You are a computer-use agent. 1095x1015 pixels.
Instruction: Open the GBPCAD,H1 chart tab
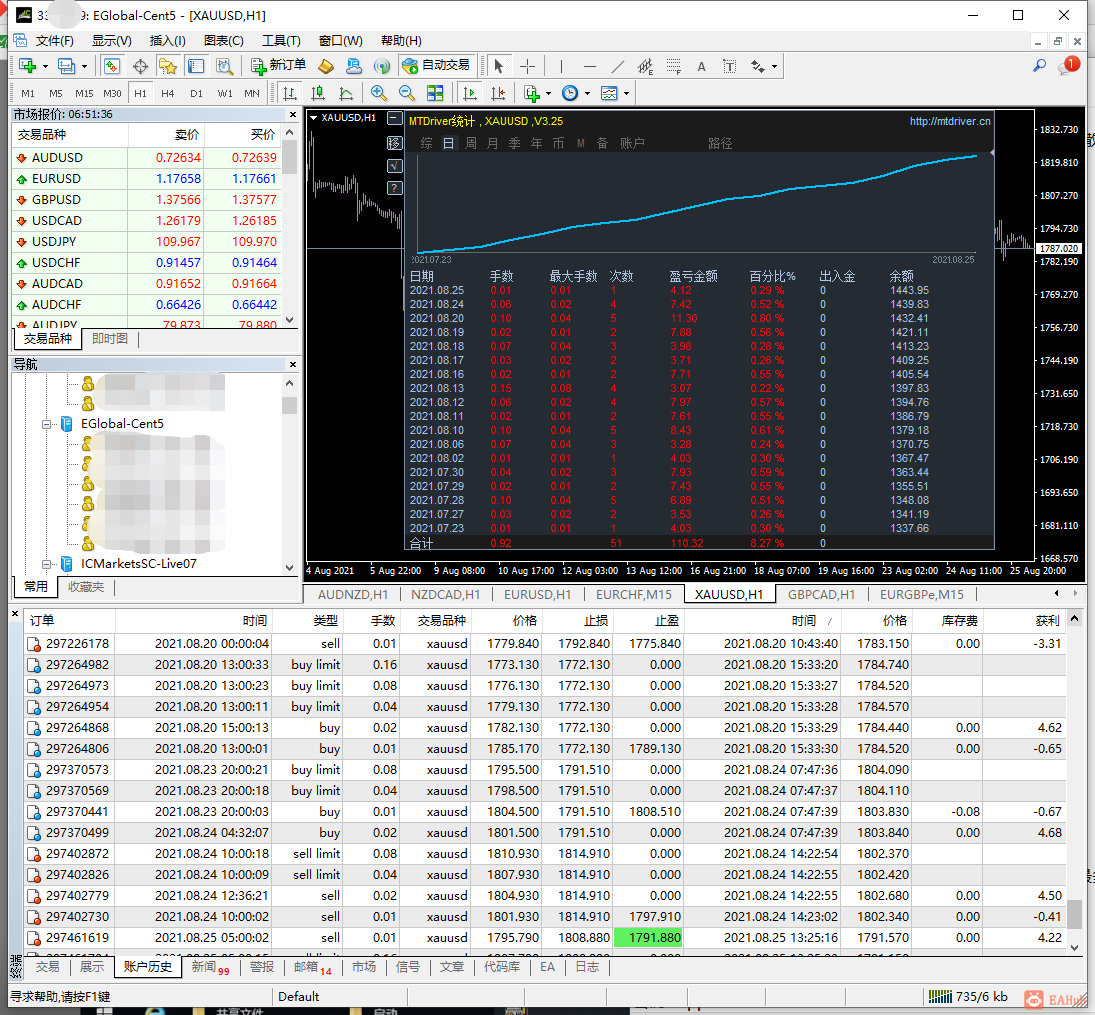pos(821,594)
